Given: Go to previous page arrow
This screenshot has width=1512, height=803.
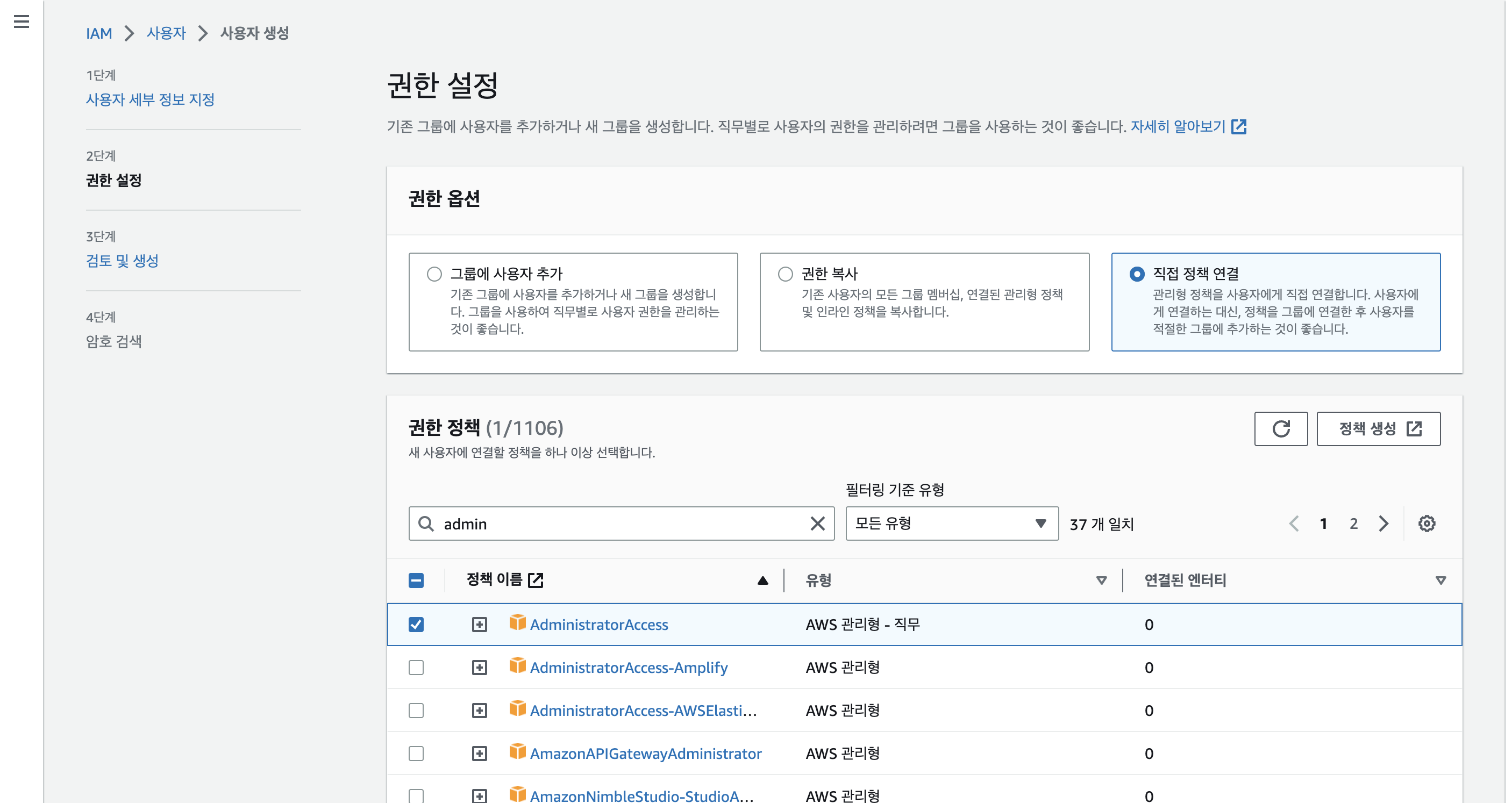Looking at the screenshot, I should [x=1293, y=523].
